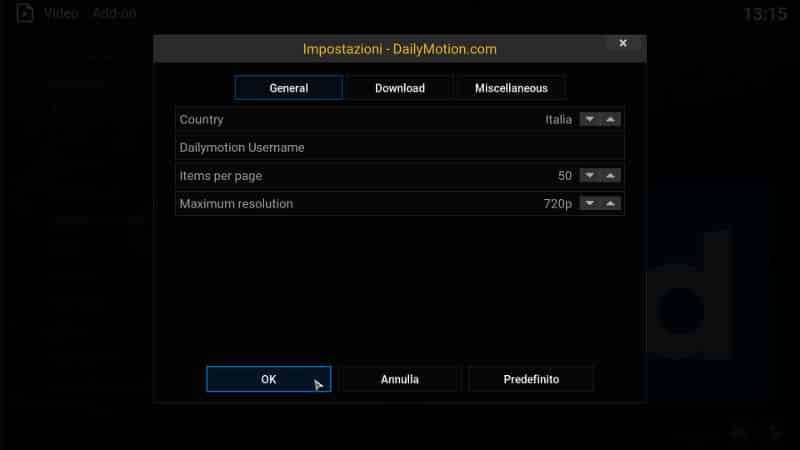Switch to the General tab
Image resolution: width=800 pixels, height=450 pixels.
289,88
